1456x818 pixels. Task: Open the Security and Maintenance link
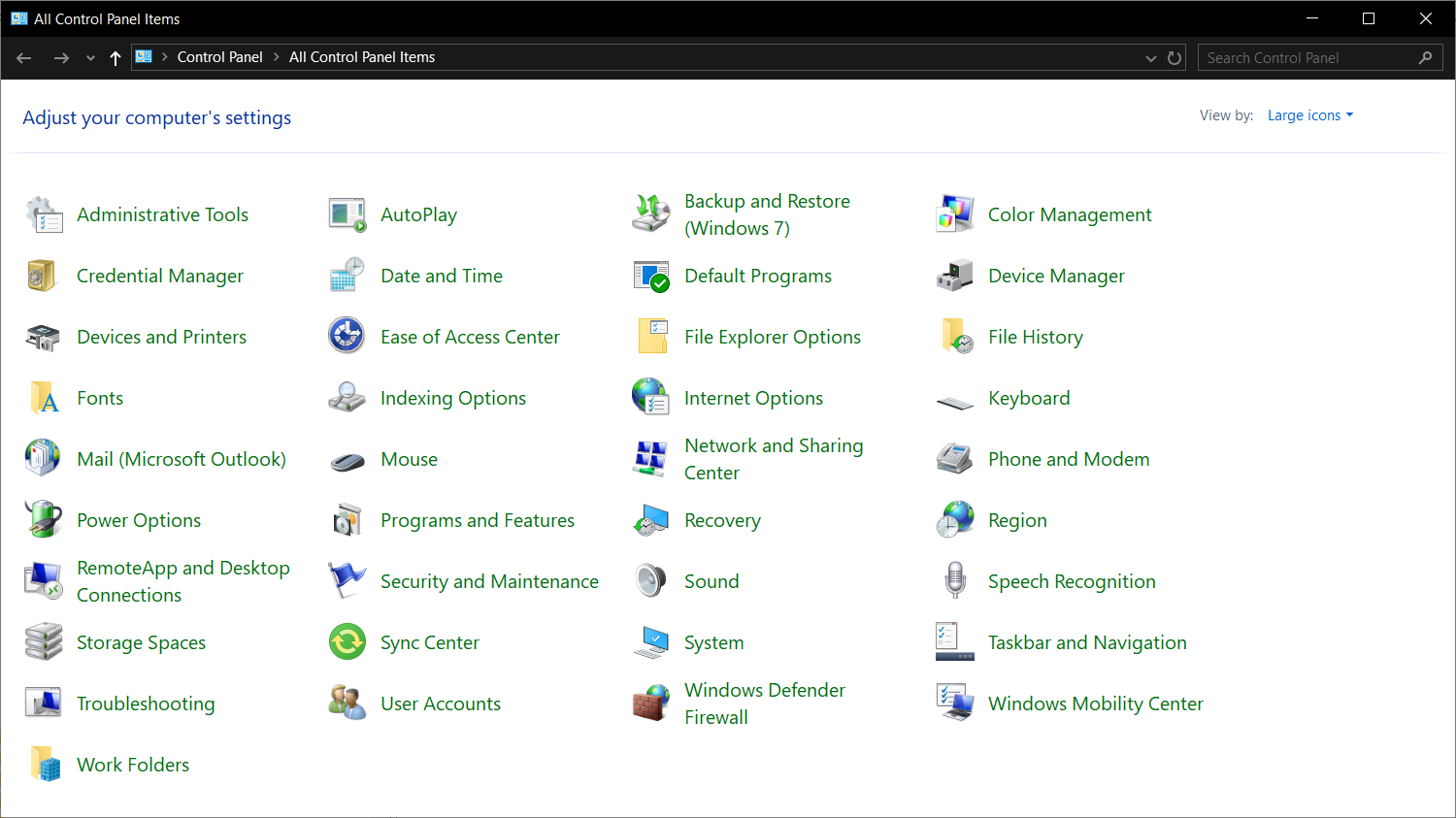pyautogui.click(x=489, y=581)
